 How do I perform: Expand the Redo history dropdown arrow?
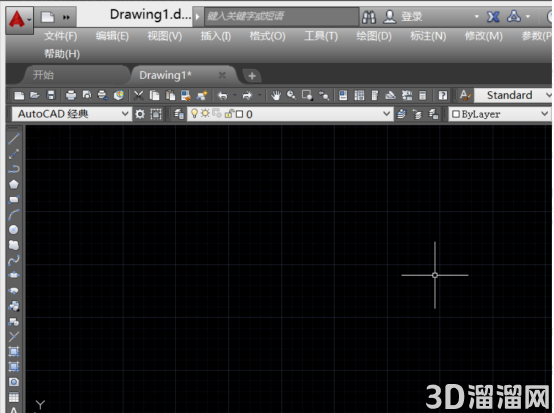[x=260, y=95]
